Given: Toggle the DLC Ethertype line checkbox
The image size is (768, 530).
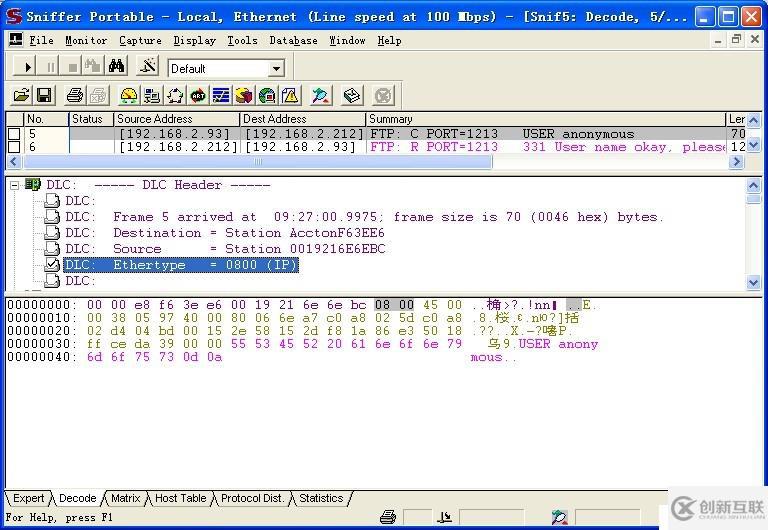Looking at the screenshot, I should coord(51,265).
